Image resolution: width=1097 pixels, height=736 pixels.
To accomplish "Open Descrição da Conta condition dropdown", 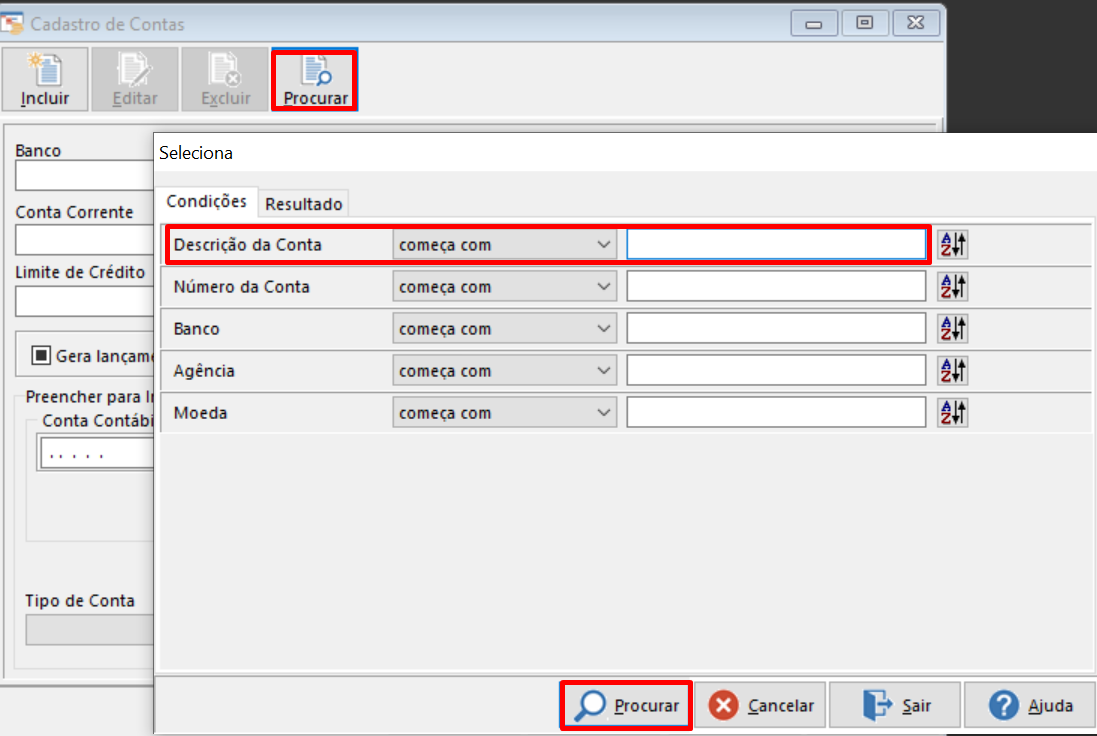I will coord(504,245).
